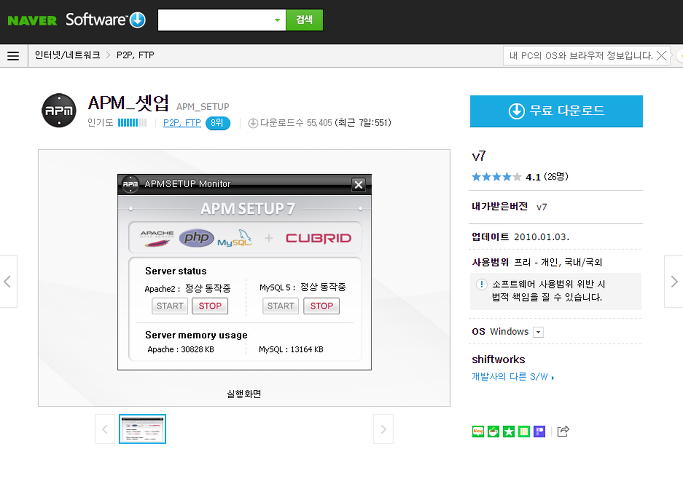This screenshot has height=481, width=683.
Task: Click the 무료 다운로드 button
Action: click(556, 111)
